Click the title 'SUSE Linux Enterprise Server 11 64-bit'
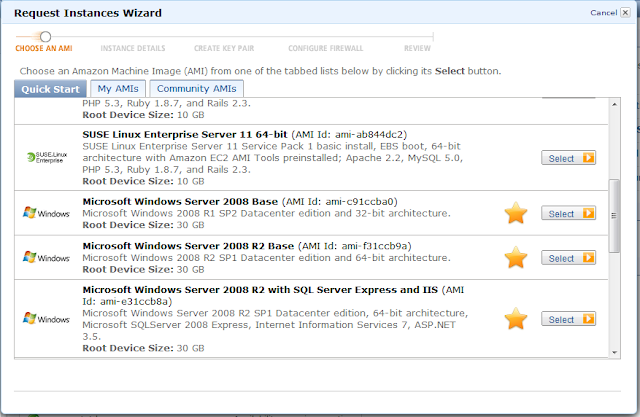640x417 pixels. [185, 135]
